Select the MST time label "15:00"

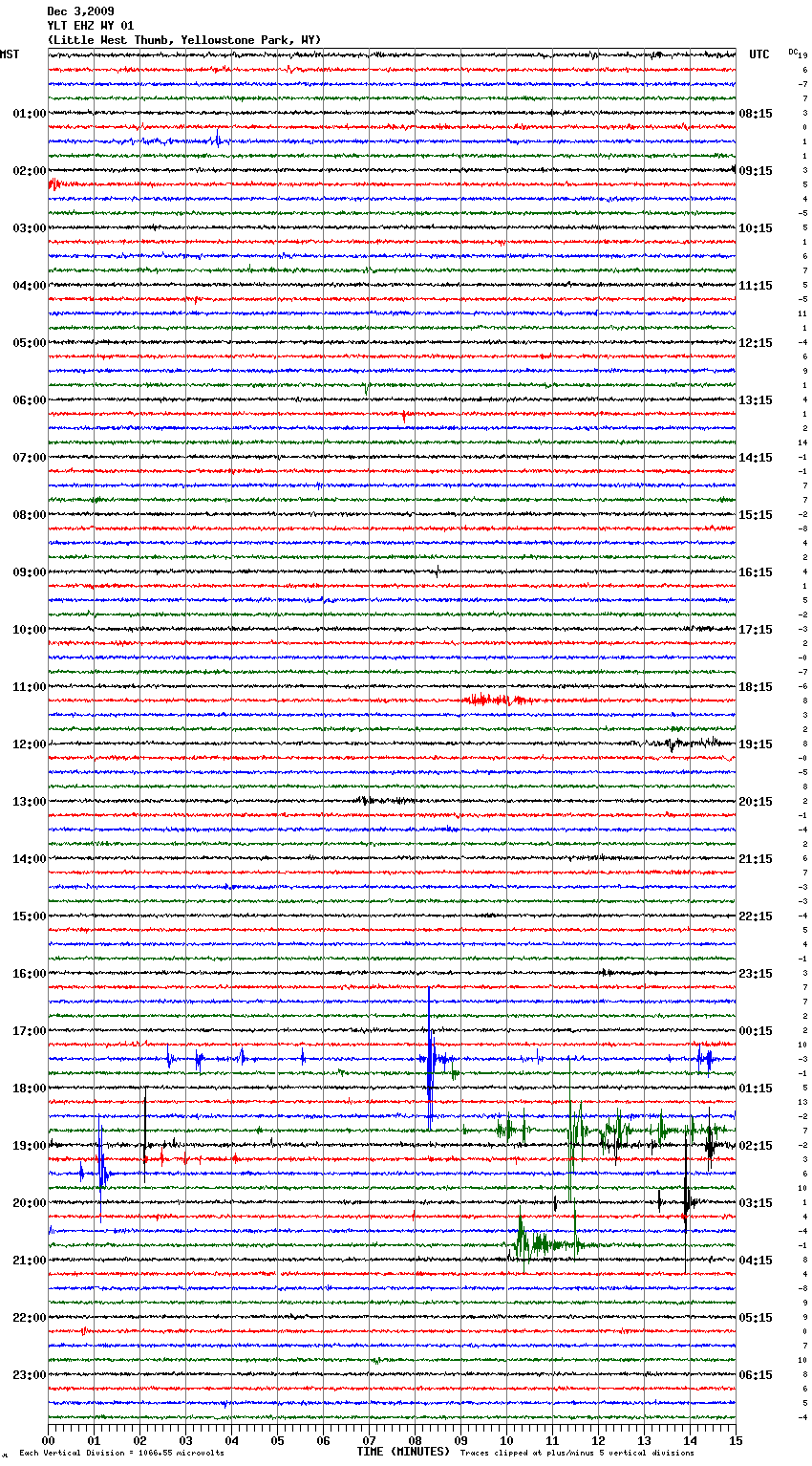30,916
